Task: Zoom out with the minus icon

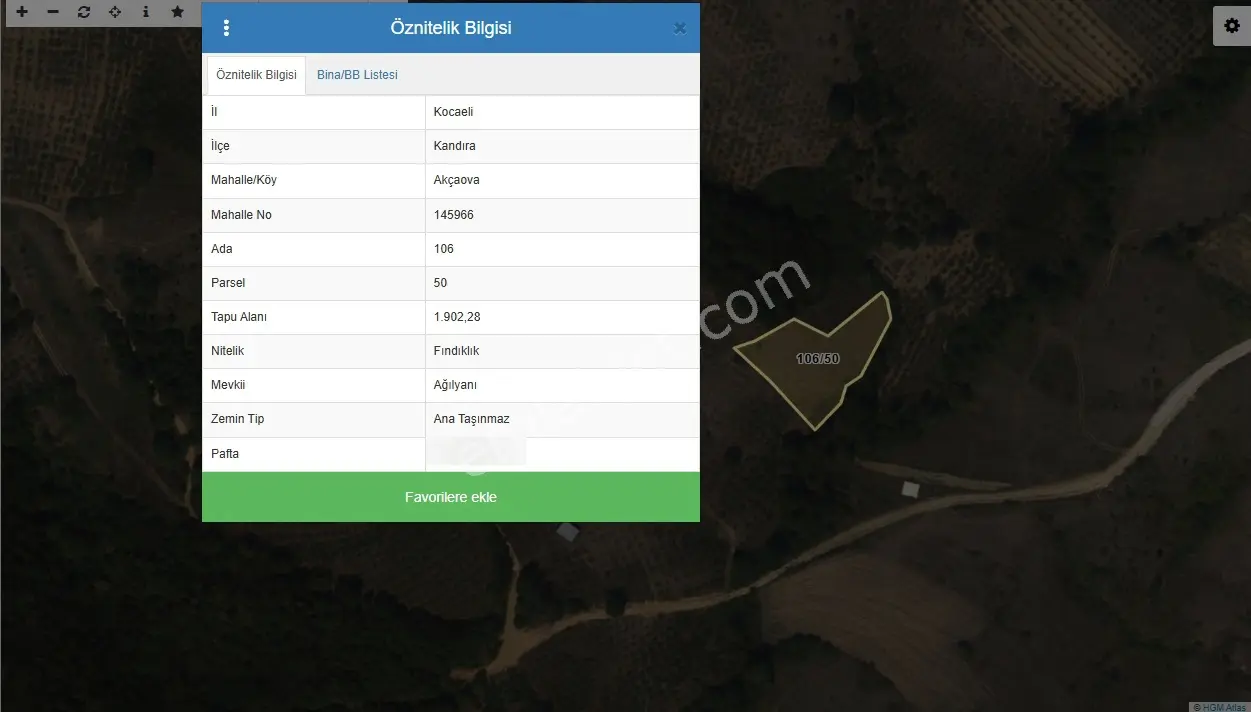Action: [53, 12]
